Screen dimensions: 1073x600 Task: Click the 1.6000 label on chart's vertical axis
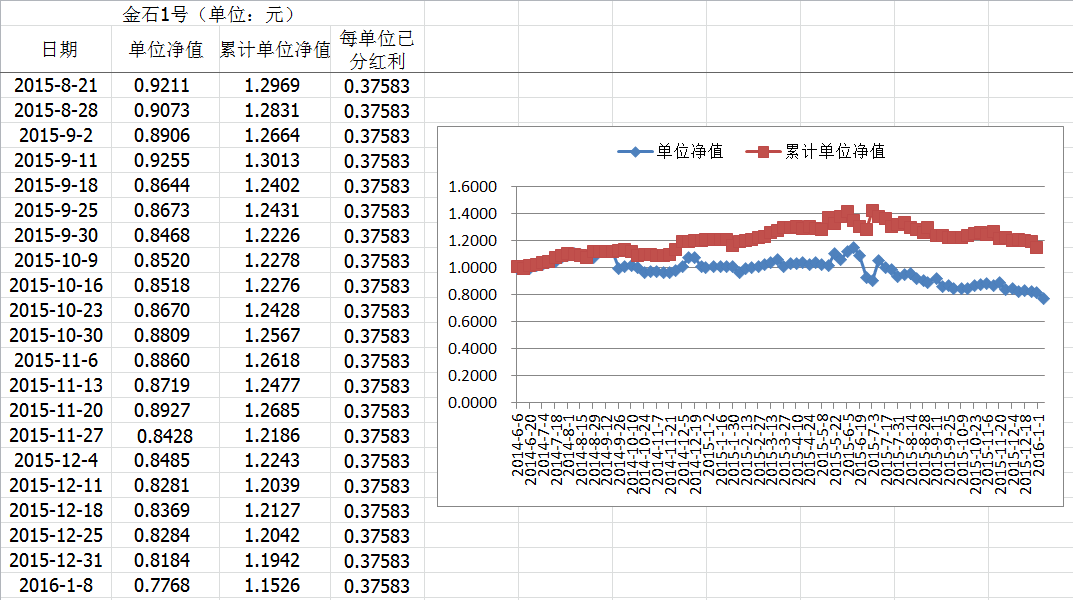(x=473, y=186)
